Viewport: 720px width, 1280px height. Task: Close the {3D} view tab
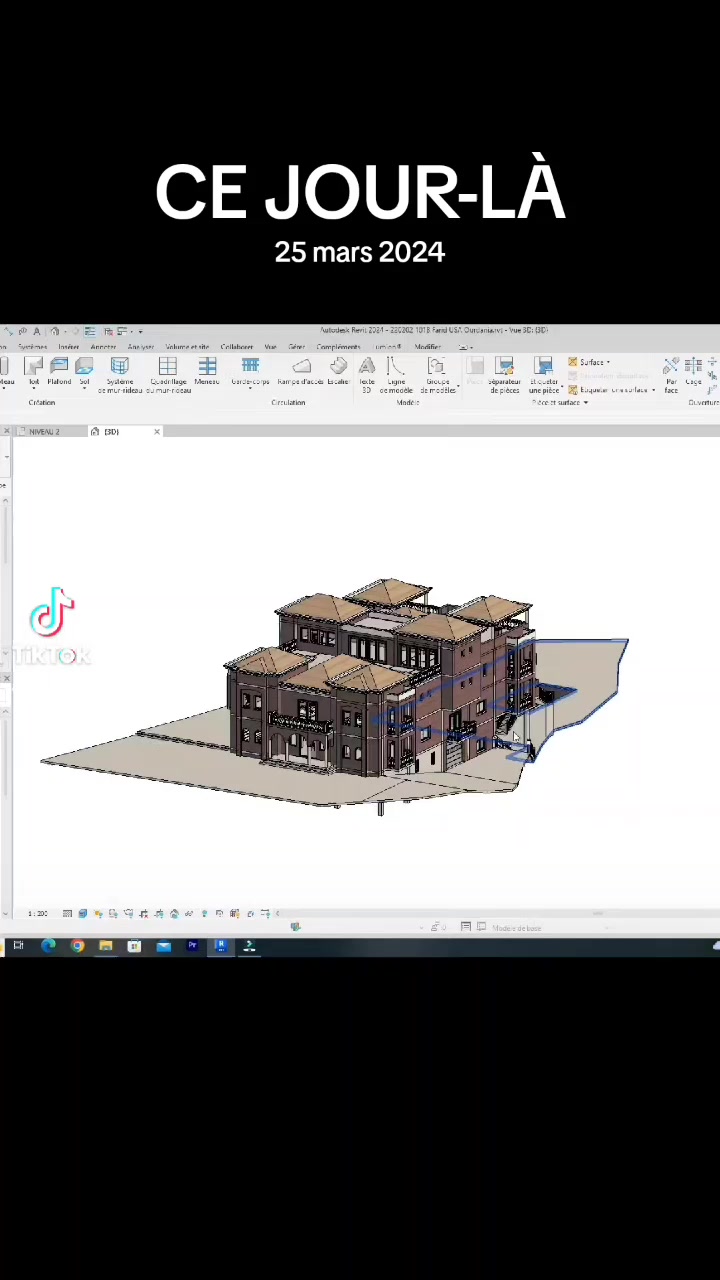157,432
